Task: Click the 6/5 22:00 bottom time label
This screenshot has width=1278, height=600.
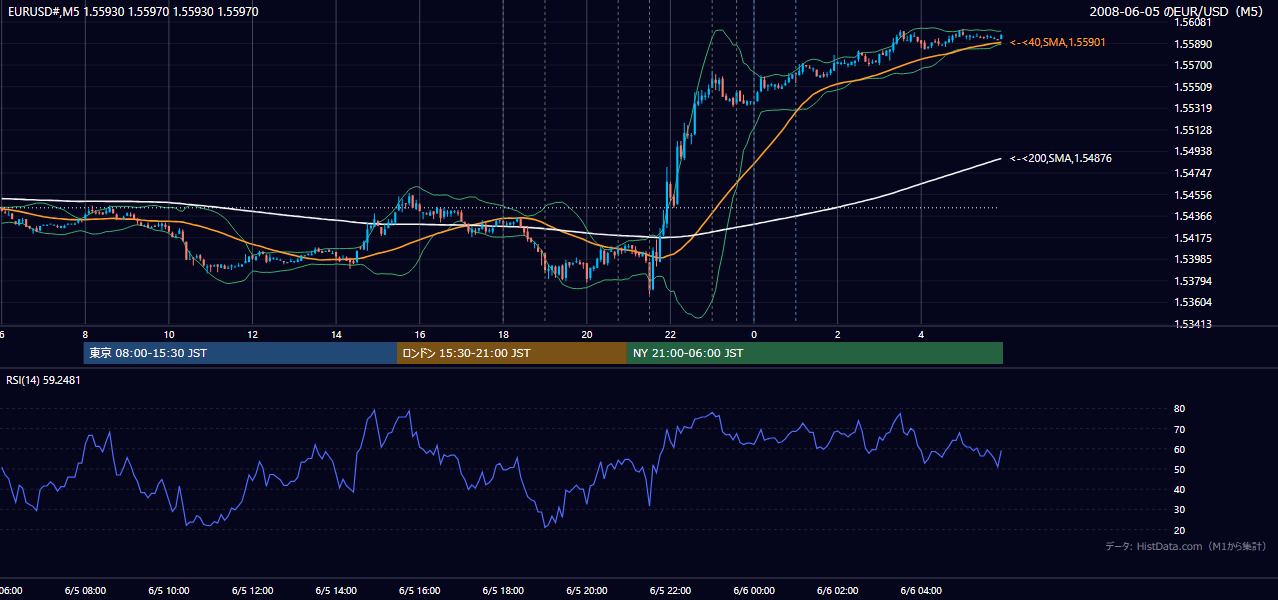Action: [x=670, y=591]
